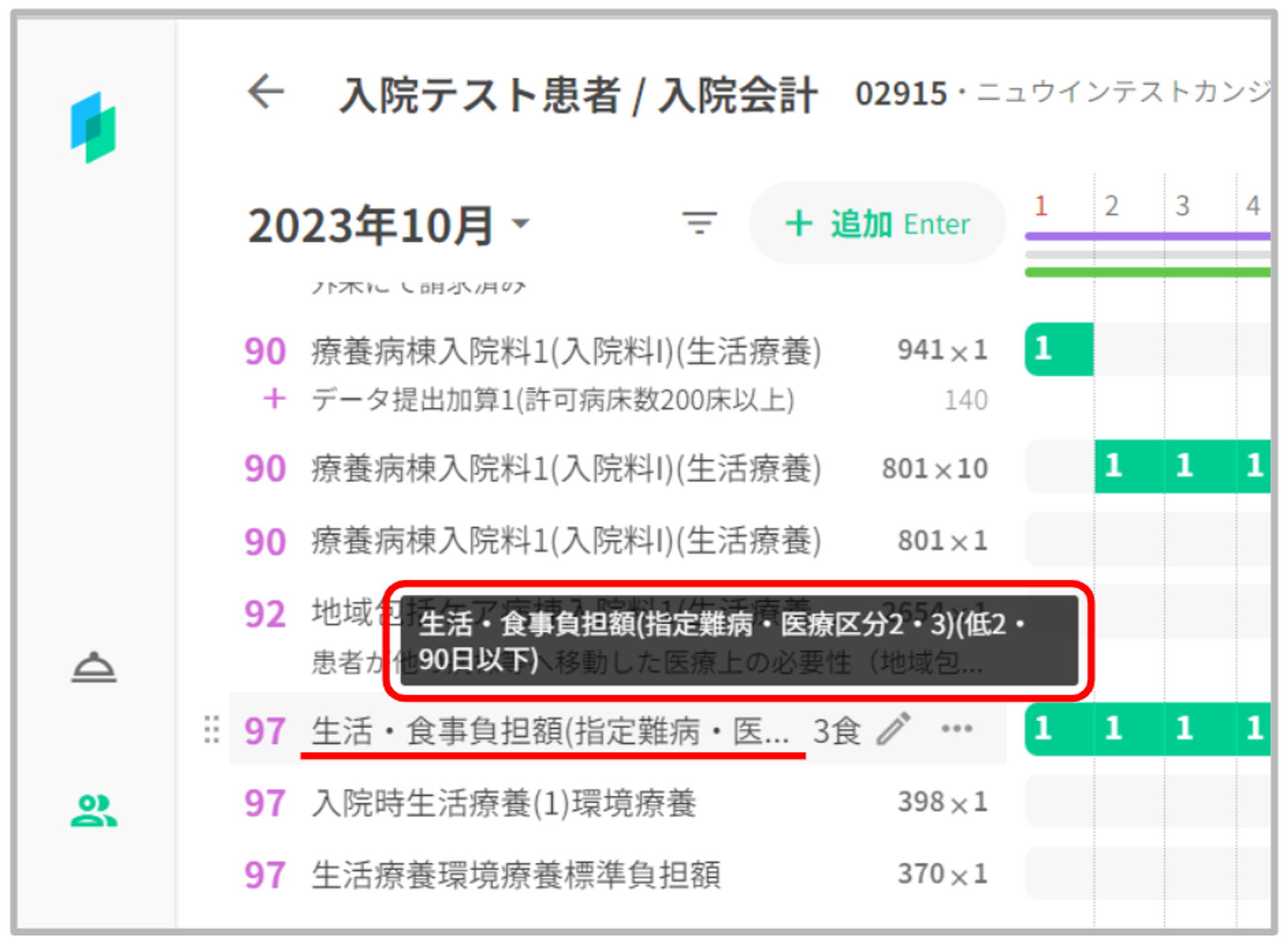Click the 入院テスト患者 / 入院会計 title
The height and width of the screenshot is (946, 1288).
pos(578,95)
